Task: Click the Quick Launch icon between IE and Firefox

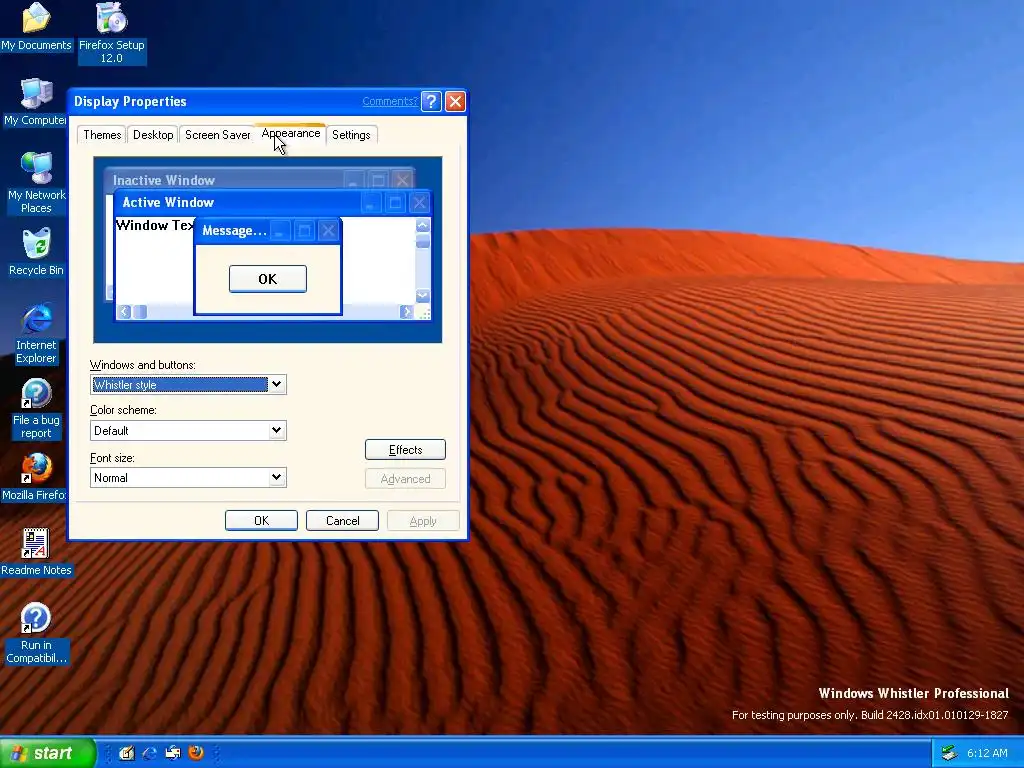Action: (x=172, y=753)
